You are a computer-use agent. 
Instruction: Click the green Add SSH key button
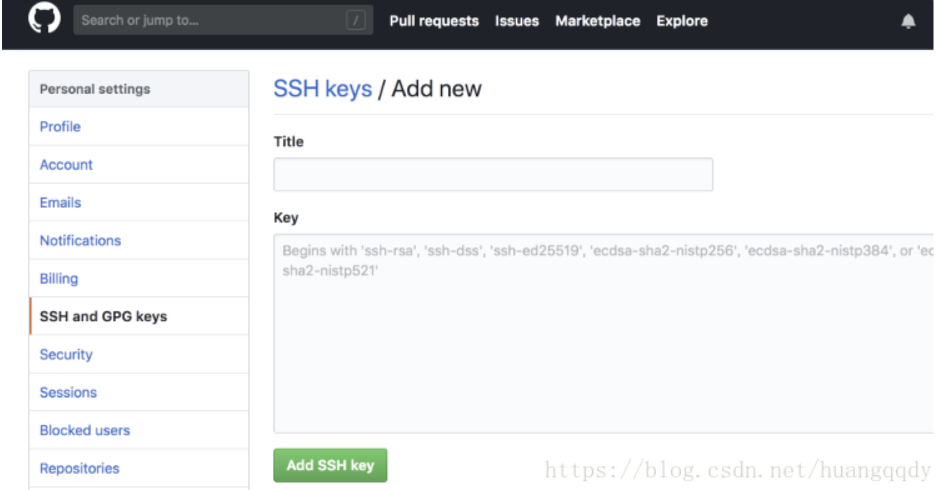coord(330,465)
